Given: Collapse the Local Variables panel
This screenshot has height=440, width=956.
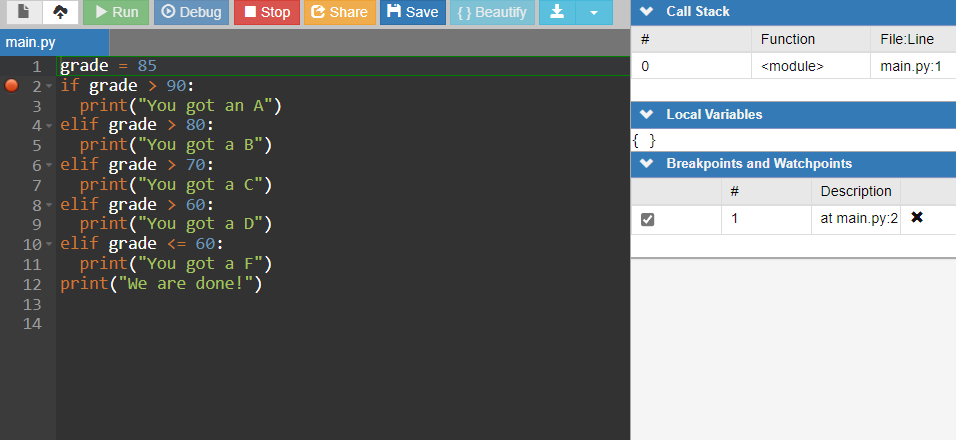Looking at the screenshot, I should pos(646,114).
